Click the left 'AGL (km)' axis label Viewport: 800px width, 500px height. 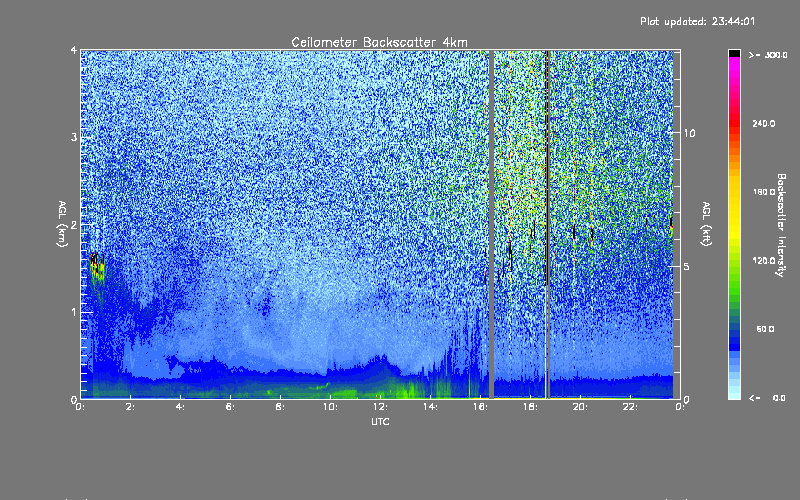point(63,224)
